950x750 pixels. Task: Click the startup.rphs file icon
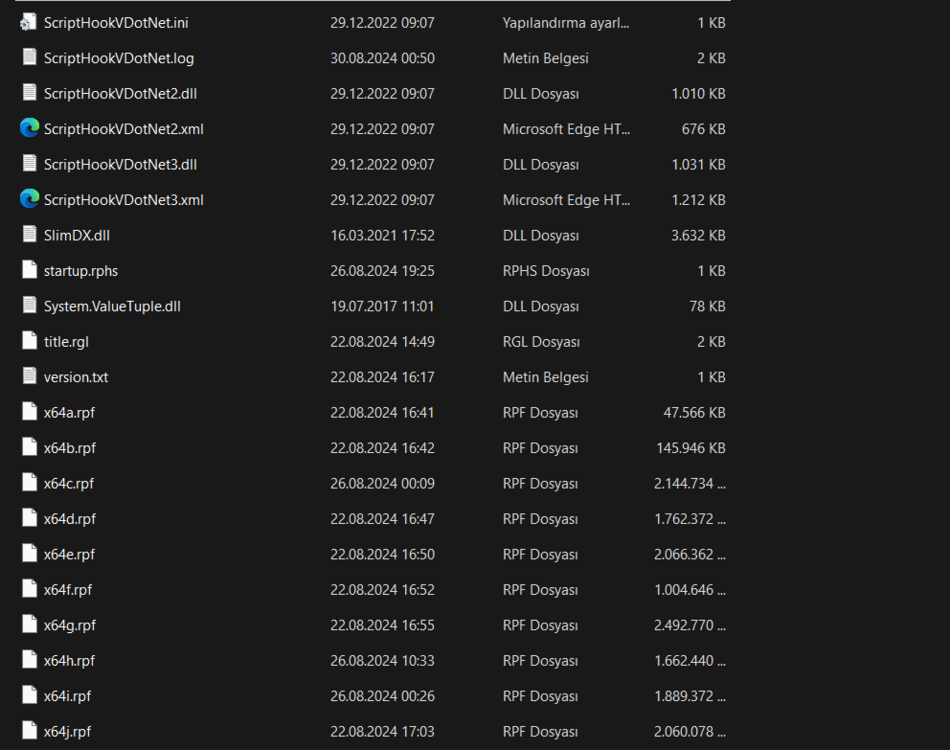pyautogui.click(x=29, y=270)
